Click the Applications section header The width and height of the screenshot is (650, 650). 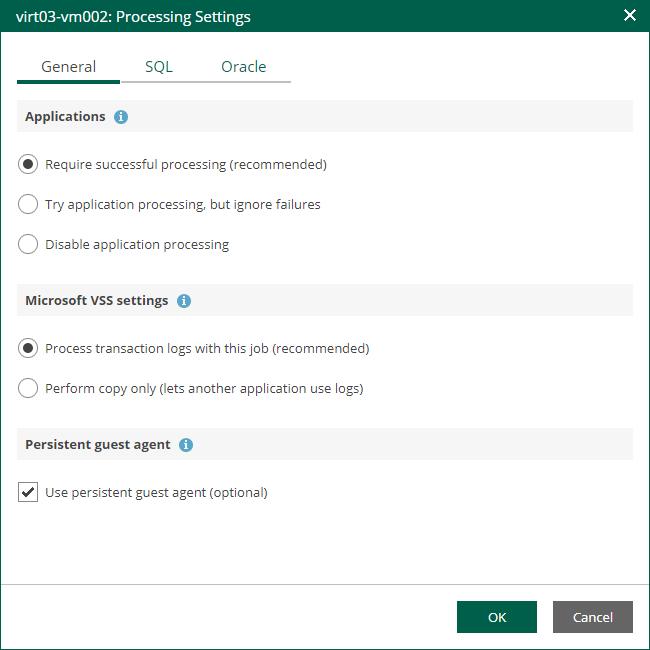65,117
